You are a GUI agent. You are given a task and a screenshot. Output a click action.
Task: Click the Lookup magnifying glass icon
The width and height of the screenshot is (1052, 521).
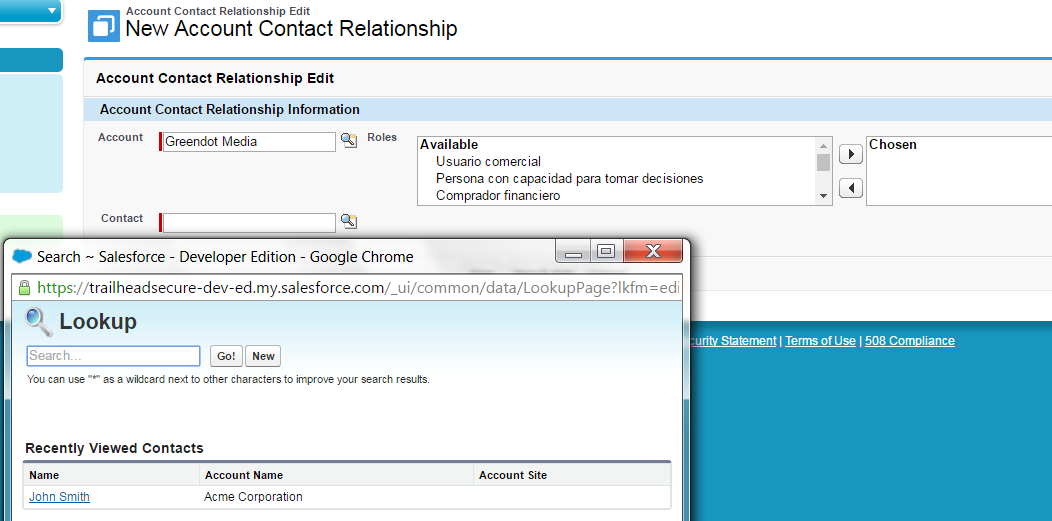coord(39,321)
